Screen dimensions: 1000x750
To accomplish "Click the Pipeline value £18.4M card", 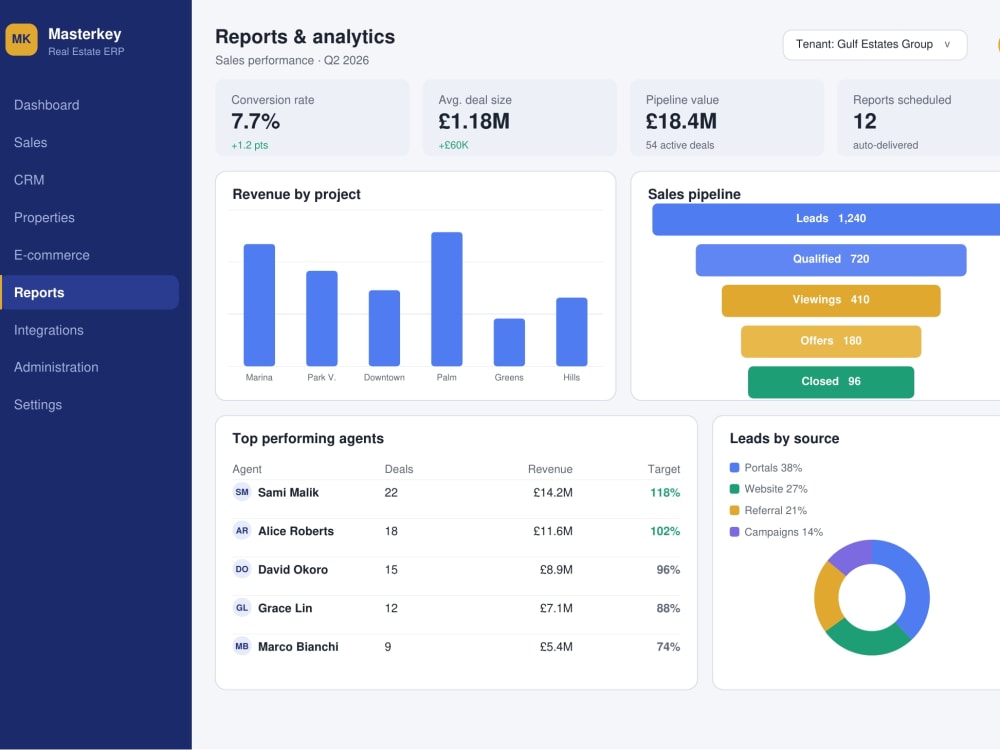I will [727, 118].
